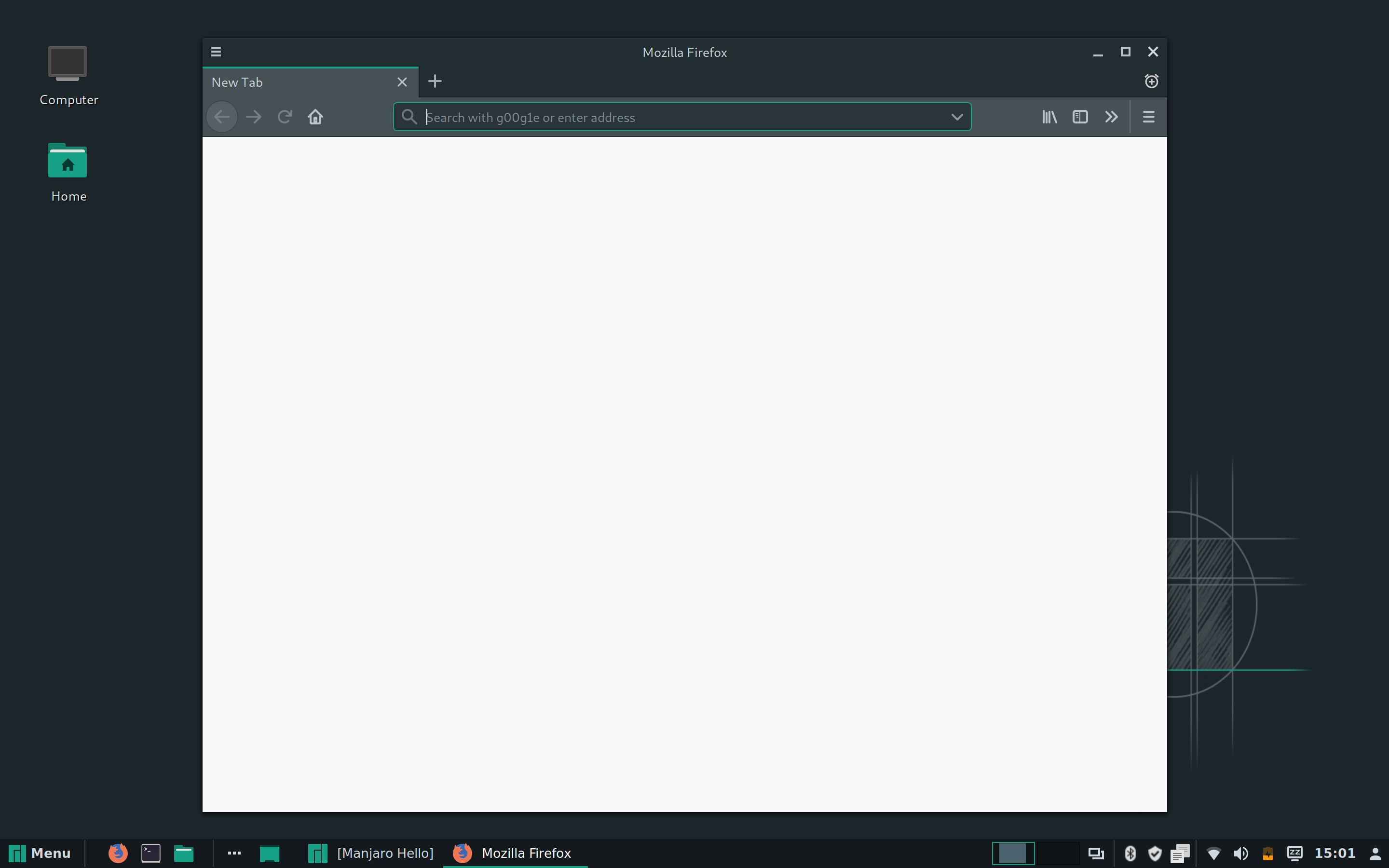Toggle the presentation mode 'zz' tray icon
1389x868 pixels.
pyautogui.click(x=1294, y=853)
